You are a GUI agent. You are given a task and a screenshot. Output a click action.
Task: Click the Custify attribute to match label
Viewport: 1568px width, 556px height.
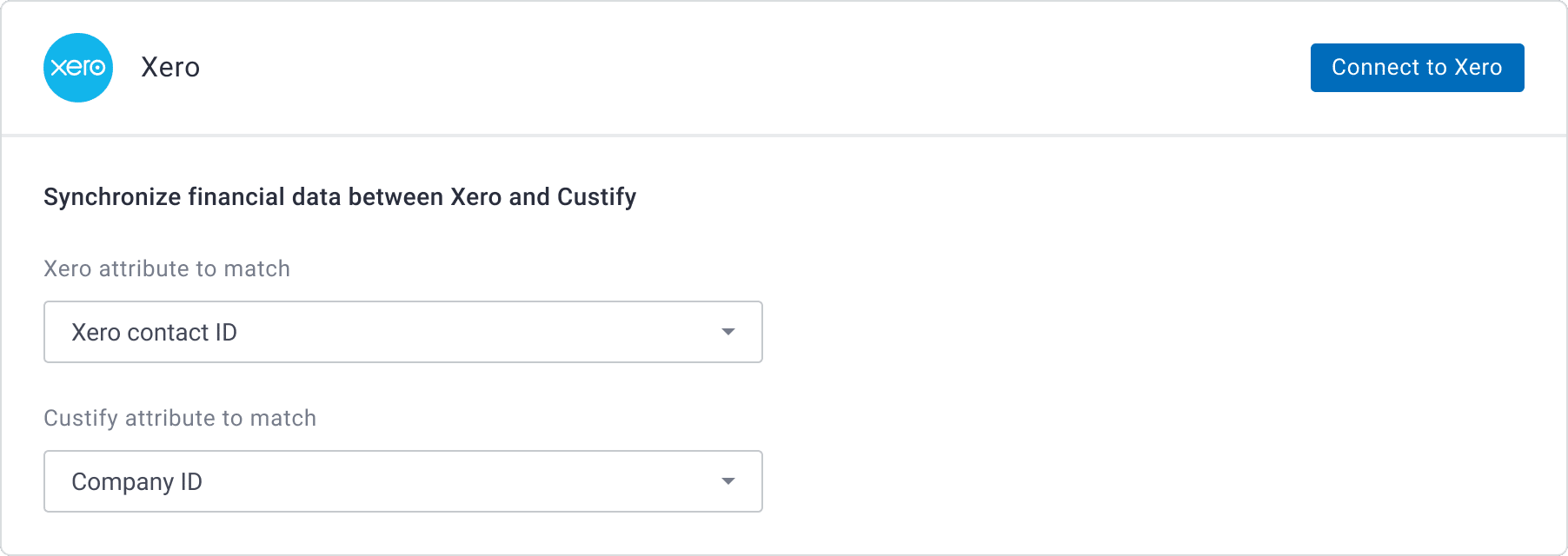point(179,418)
